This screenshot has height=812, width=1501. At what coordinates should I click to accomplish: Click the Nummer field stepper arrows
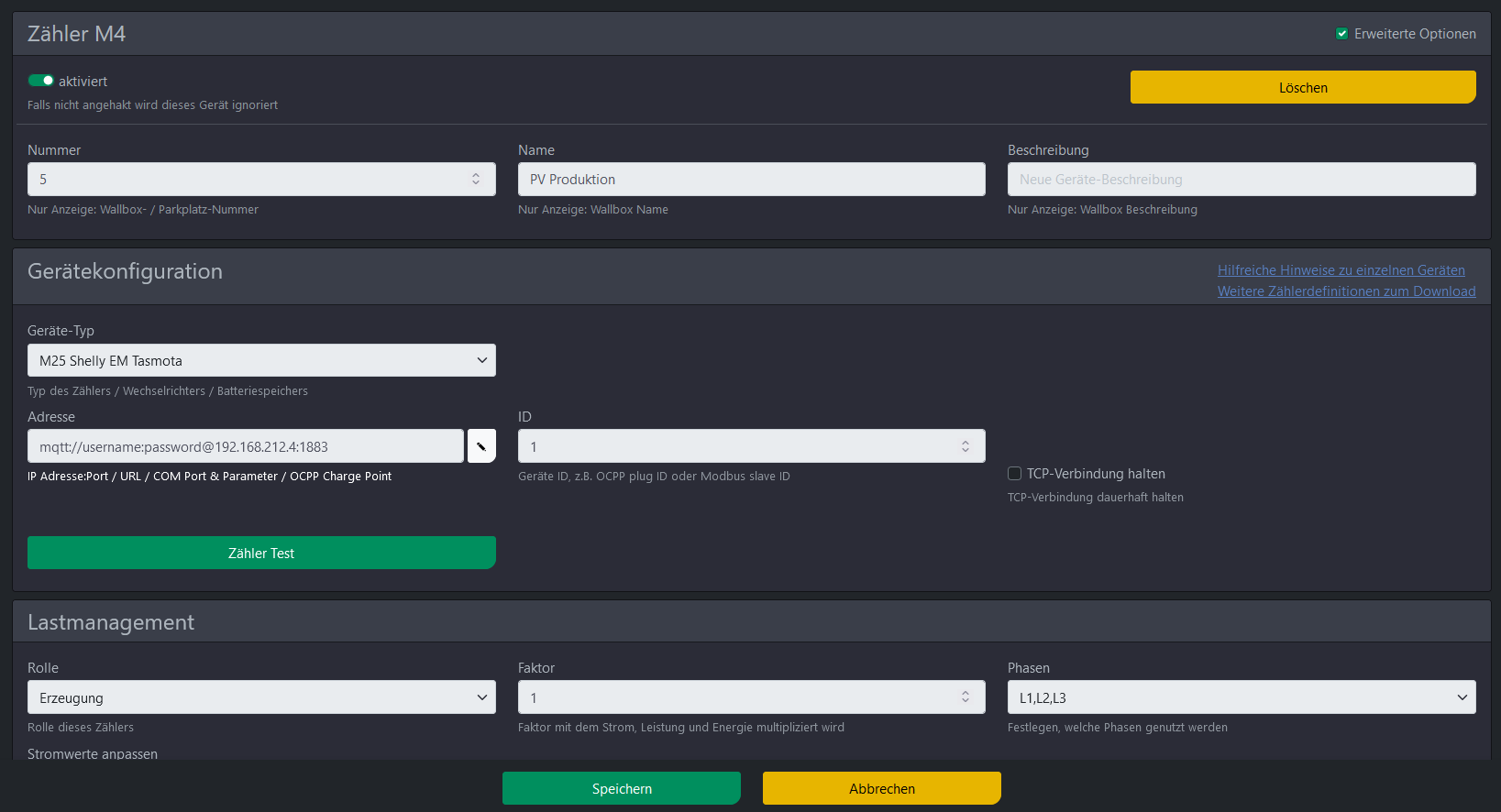pyautogui.click(x=476, y=179)
